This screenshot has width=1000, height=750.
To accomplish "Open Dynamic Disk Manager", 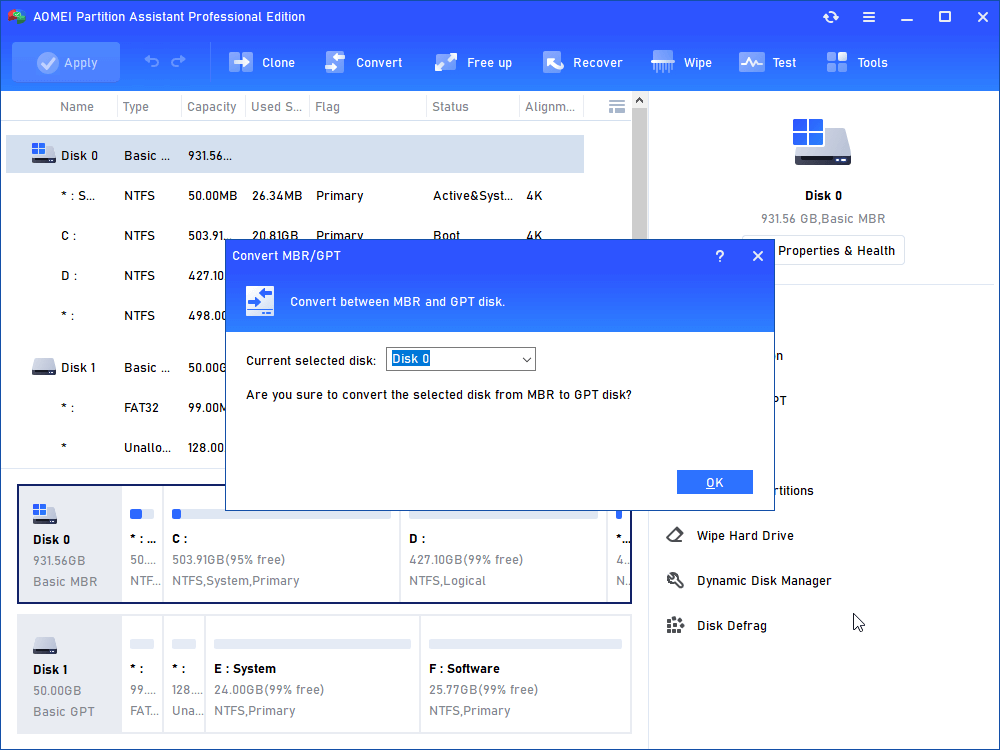I will [763, 581].
